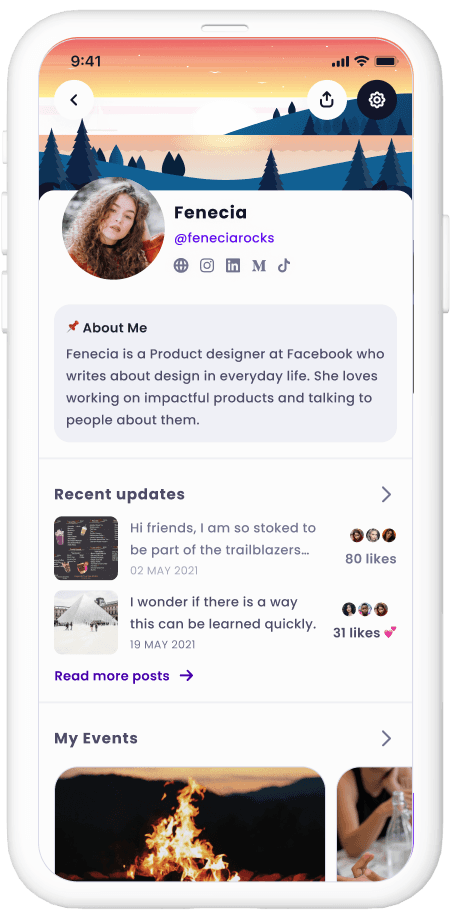The height and width of the screenshot is (921, 451).
Task: Expand My Events with the chevron
Action: tap(386, 738)
